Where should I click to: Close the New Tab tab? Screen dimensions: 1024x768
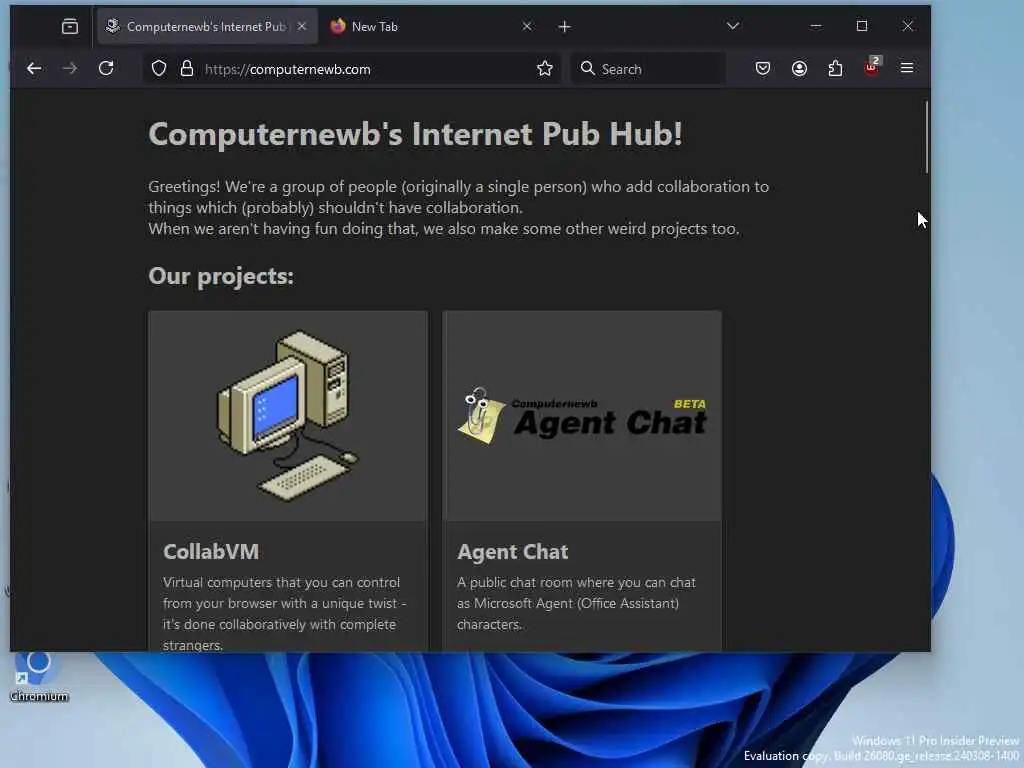(527, 26)
